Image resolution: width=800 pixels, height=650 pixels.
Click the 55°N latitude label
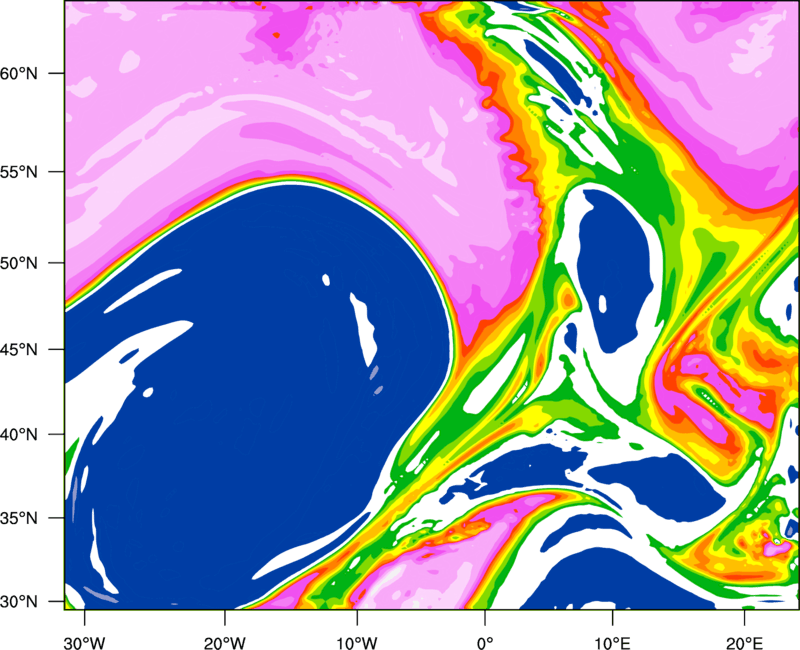click(19, 172)
